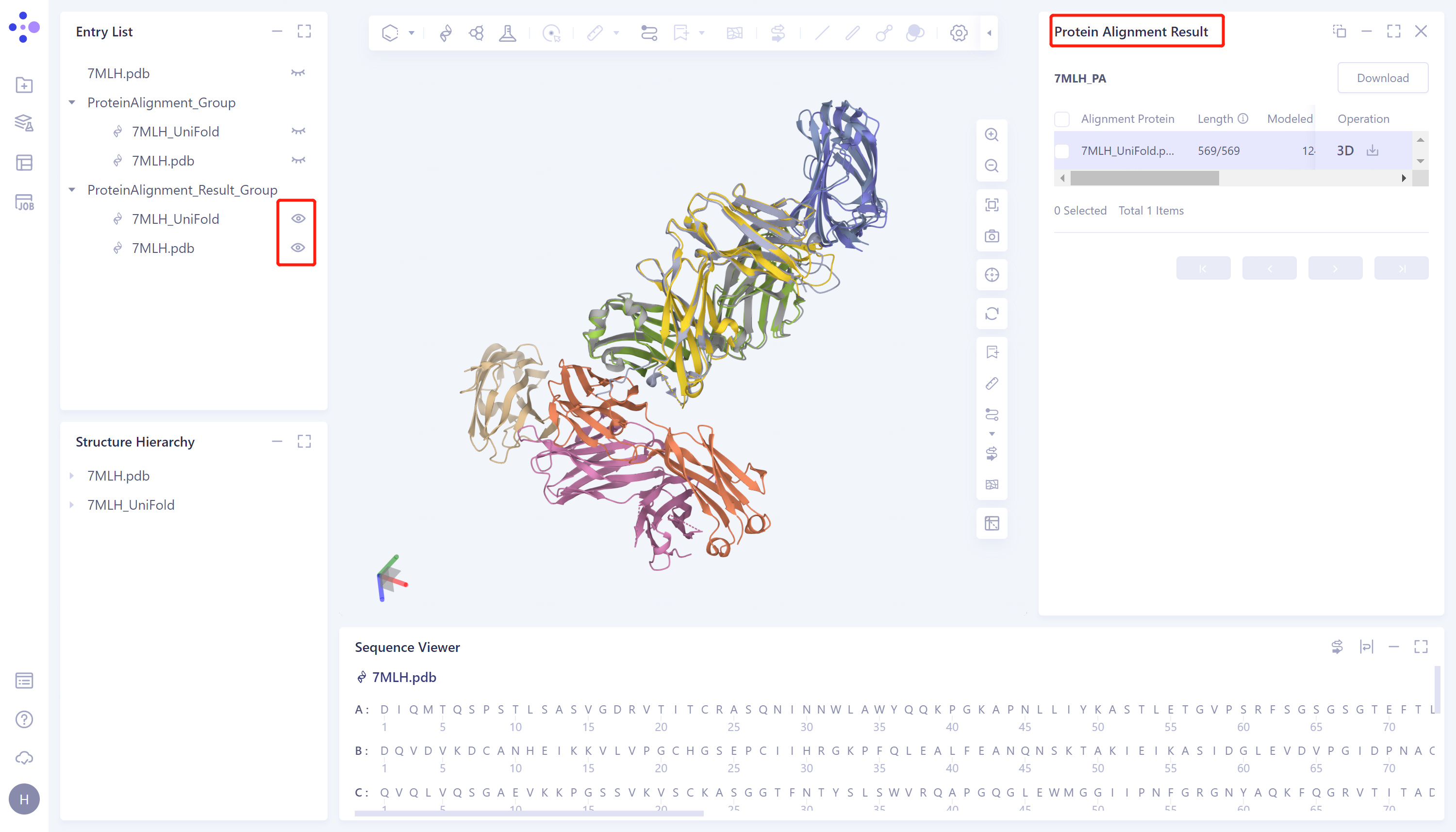Take a screenshot with camera icon

click(992, 236)
